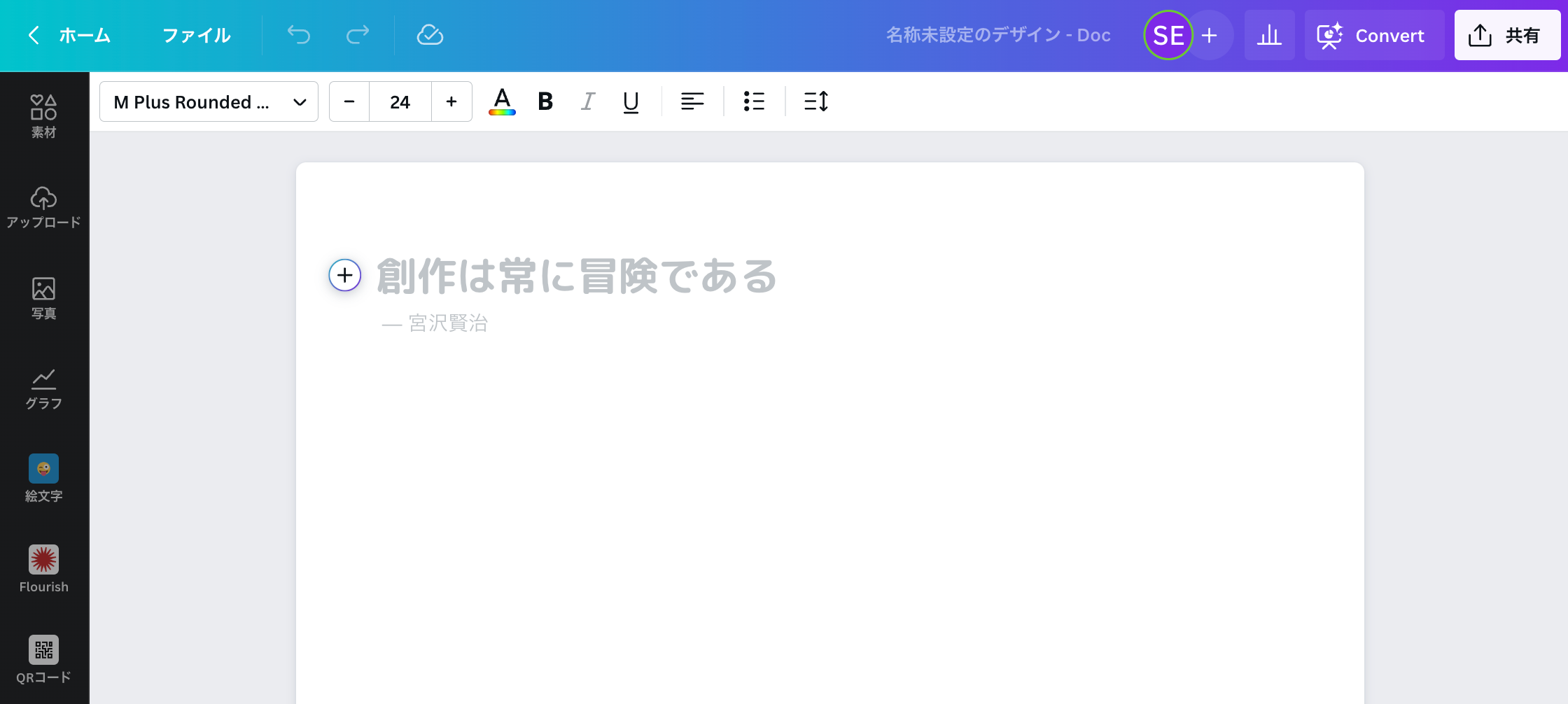Open the 素材 (elements) panel
The image size is (1568, 704).
[43, 114]
